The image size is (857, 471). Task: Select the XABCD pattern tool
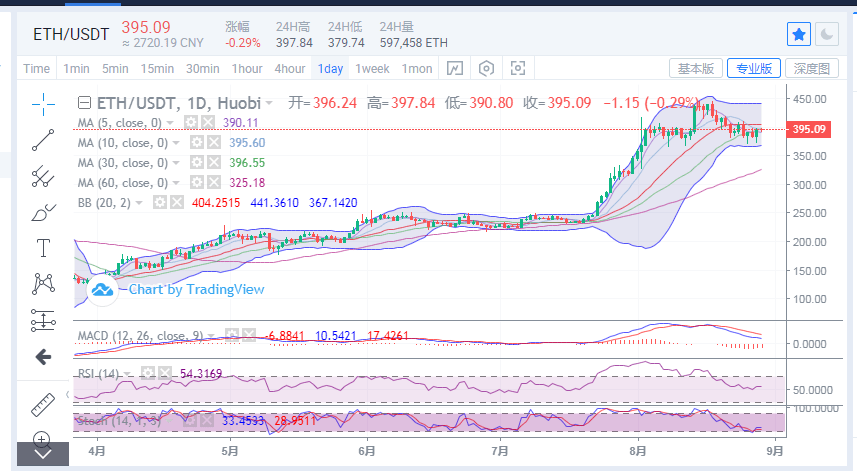(43, 284)
